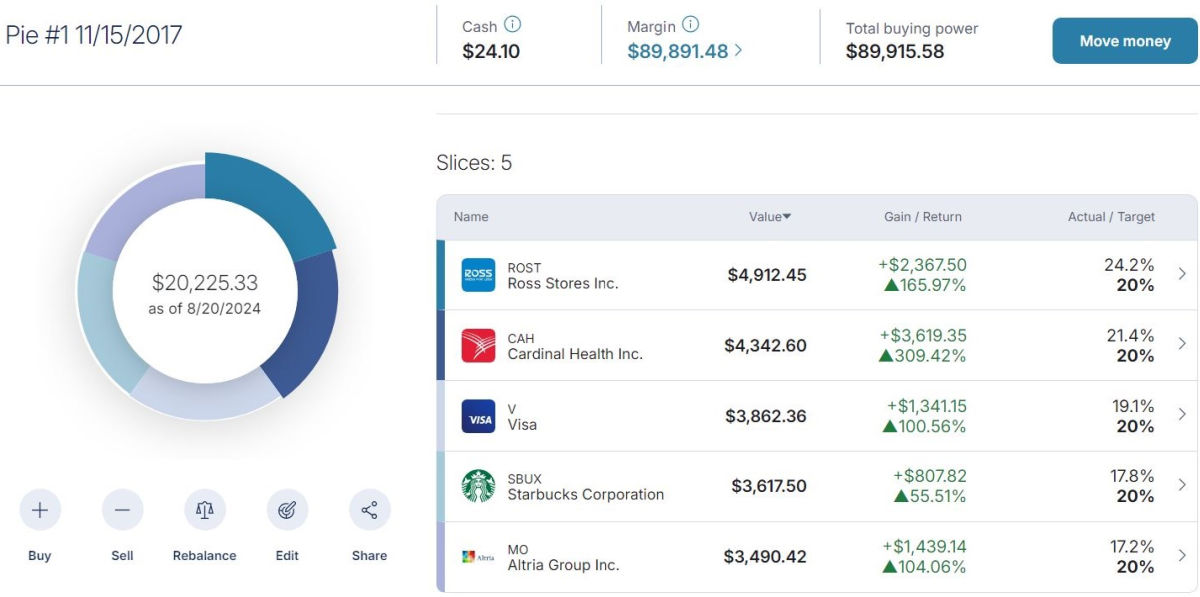The image size is (1200, 597).
Task: Open Altria Group row chevron
Action: click(1181, 556)
